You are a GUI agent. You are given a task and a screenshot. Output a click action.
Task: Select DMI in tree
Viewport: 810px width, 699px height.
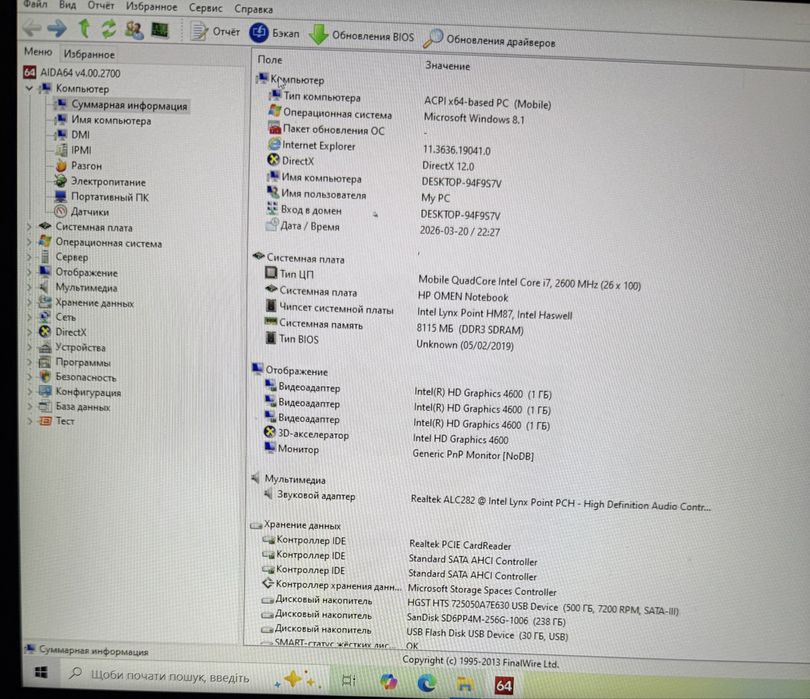80,135
